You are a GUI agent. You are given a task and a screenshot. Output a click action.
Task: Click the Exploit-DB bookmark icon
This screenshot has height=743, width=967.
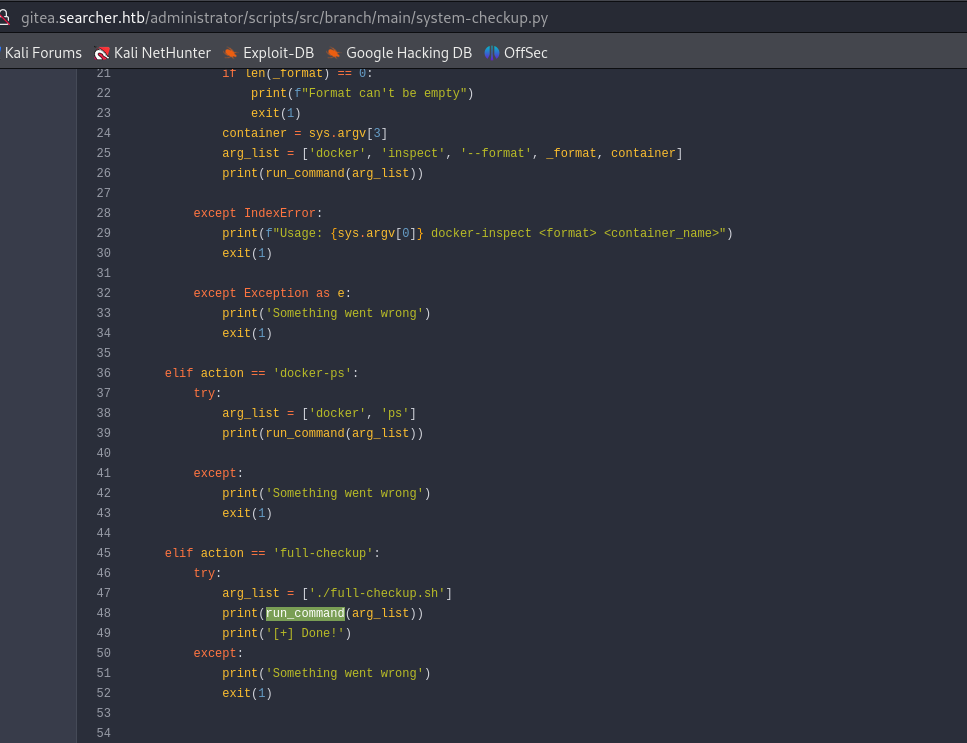pos(230,54)
